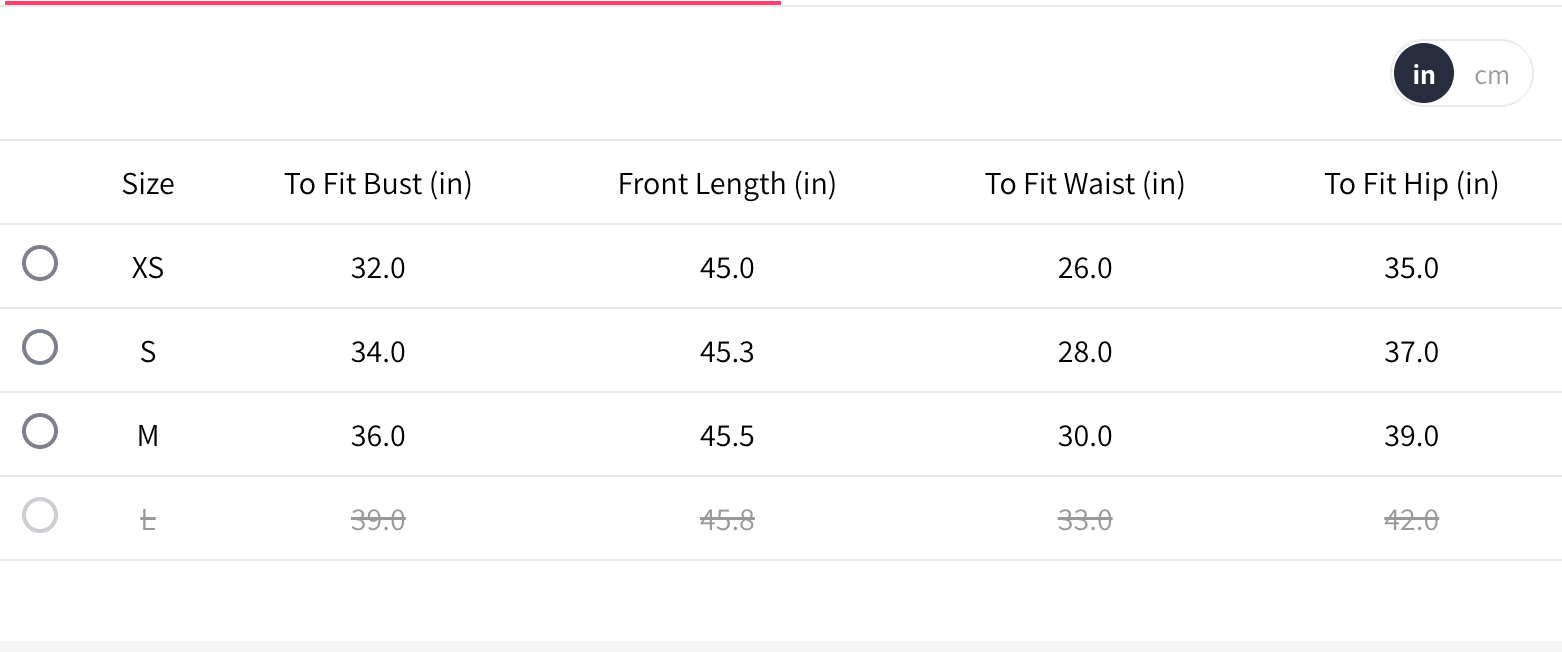This screenshot has height=652, width=1562.
Task: Click the M size label
Action: [x=148, y=436]
